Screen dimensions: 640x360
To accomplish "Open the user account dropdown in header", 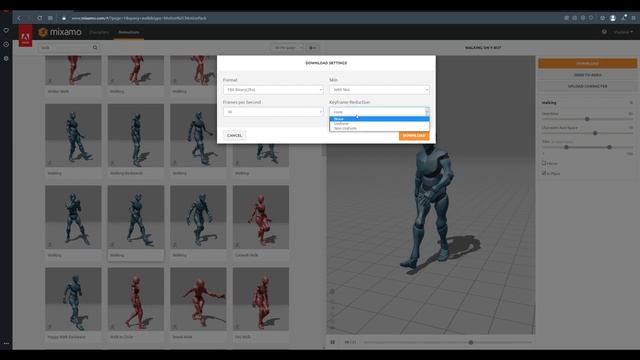I will (623, 32).
